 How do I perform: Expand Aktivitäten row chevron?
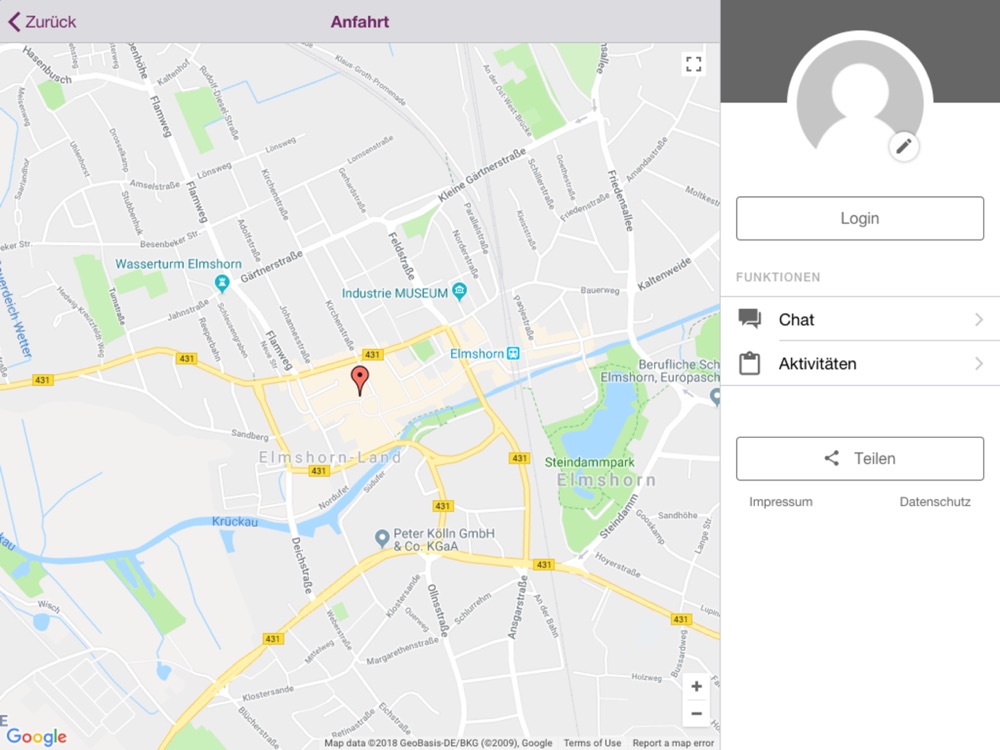(x=979, y=364)
